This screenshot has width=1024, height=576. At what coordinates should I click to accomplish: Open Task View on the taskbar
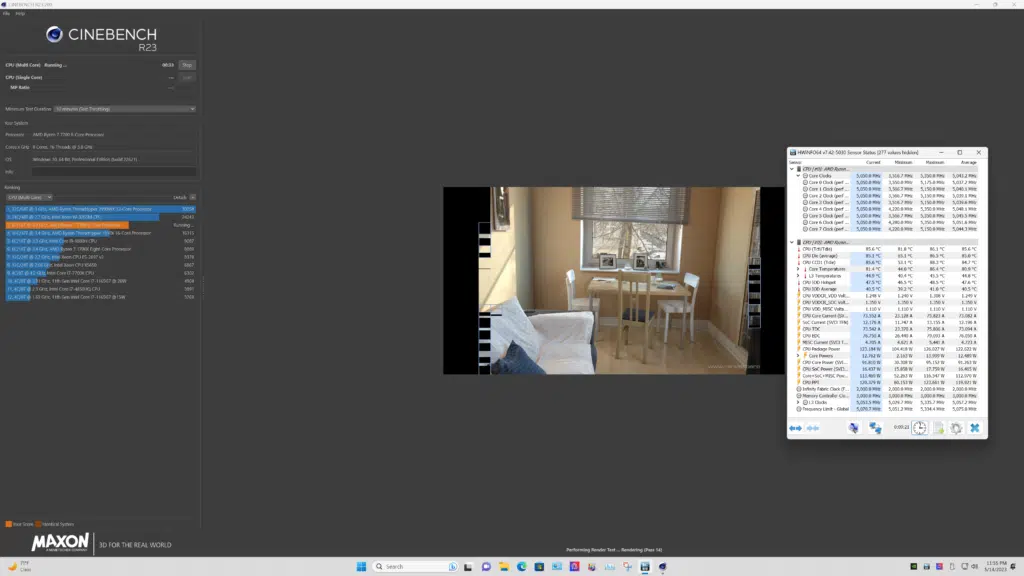click(468, 567)
